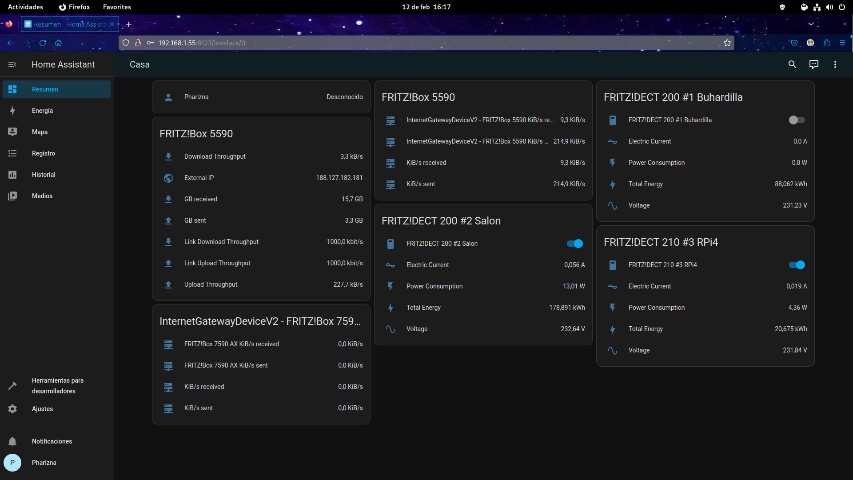Screen dimensions: 853x480
Task: Click the GB received download icon
Action: pos(168,199)
